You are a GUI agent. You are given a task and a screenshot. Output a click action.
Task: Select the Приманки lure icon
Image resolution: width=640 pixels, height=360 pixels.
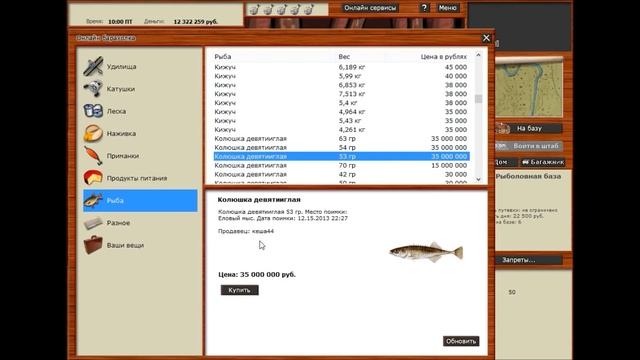[x=93, y=156]
